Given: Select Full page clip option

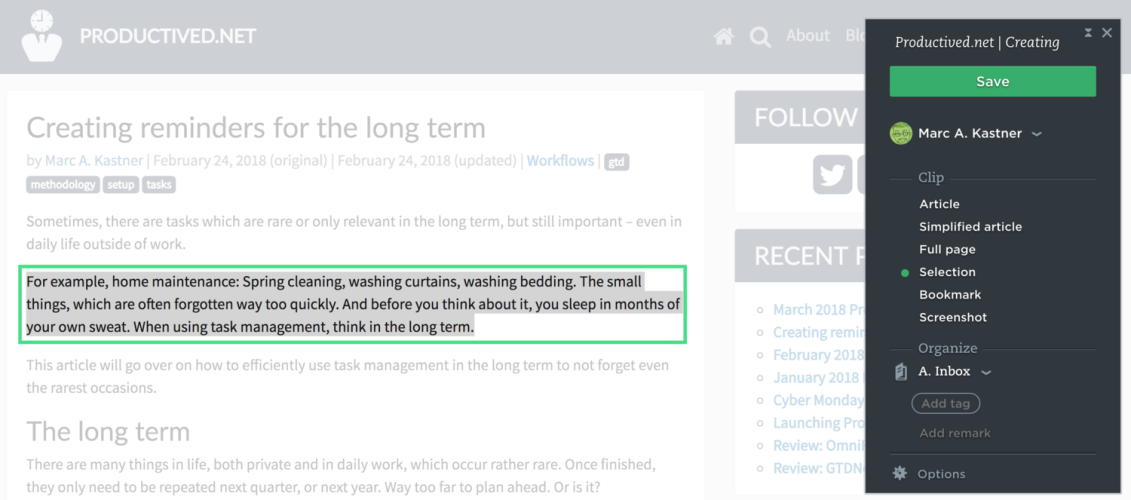Looking at the screenshot, I should [x=947, y=250].
